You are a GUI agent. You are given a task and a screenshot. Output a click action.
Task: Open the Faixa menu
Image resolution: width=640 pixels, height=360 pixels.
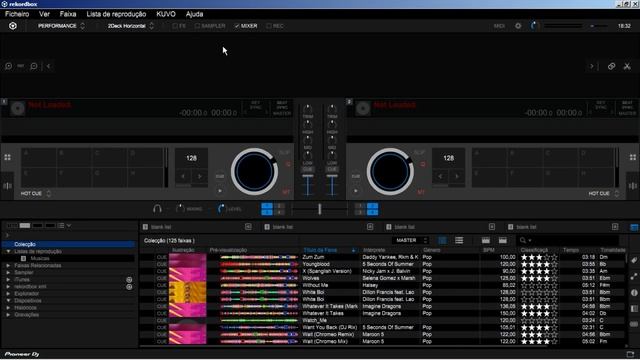[68, 14]
